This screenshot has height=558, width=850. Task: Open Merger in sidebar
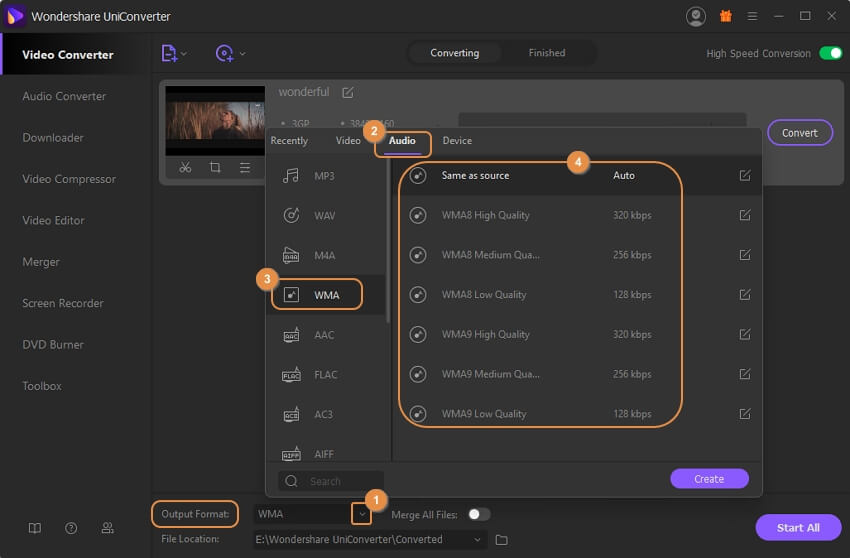[x=41, y=262]
